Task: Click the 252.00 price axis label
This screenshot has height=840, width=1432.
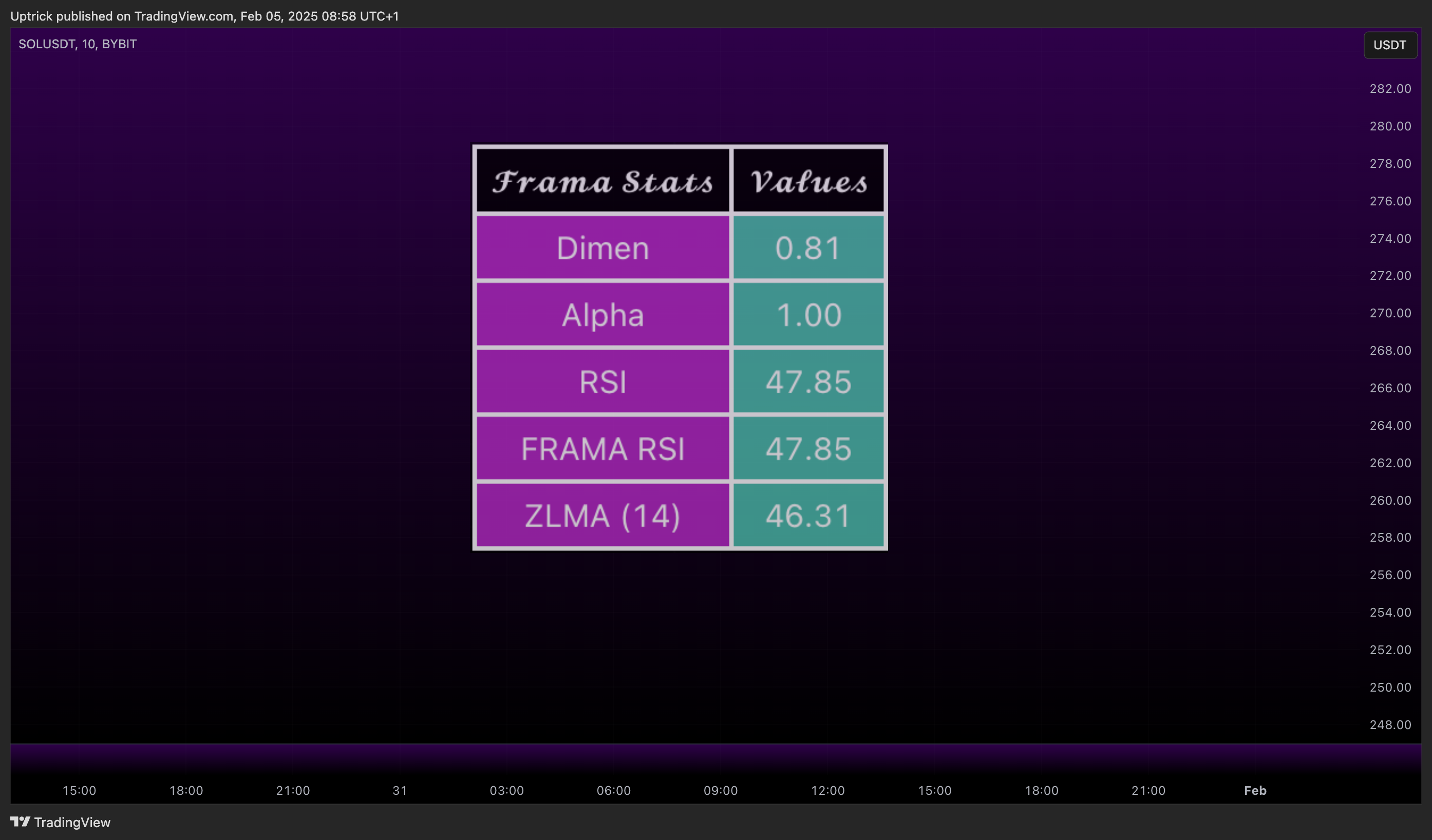Action: click(1390, 650)
